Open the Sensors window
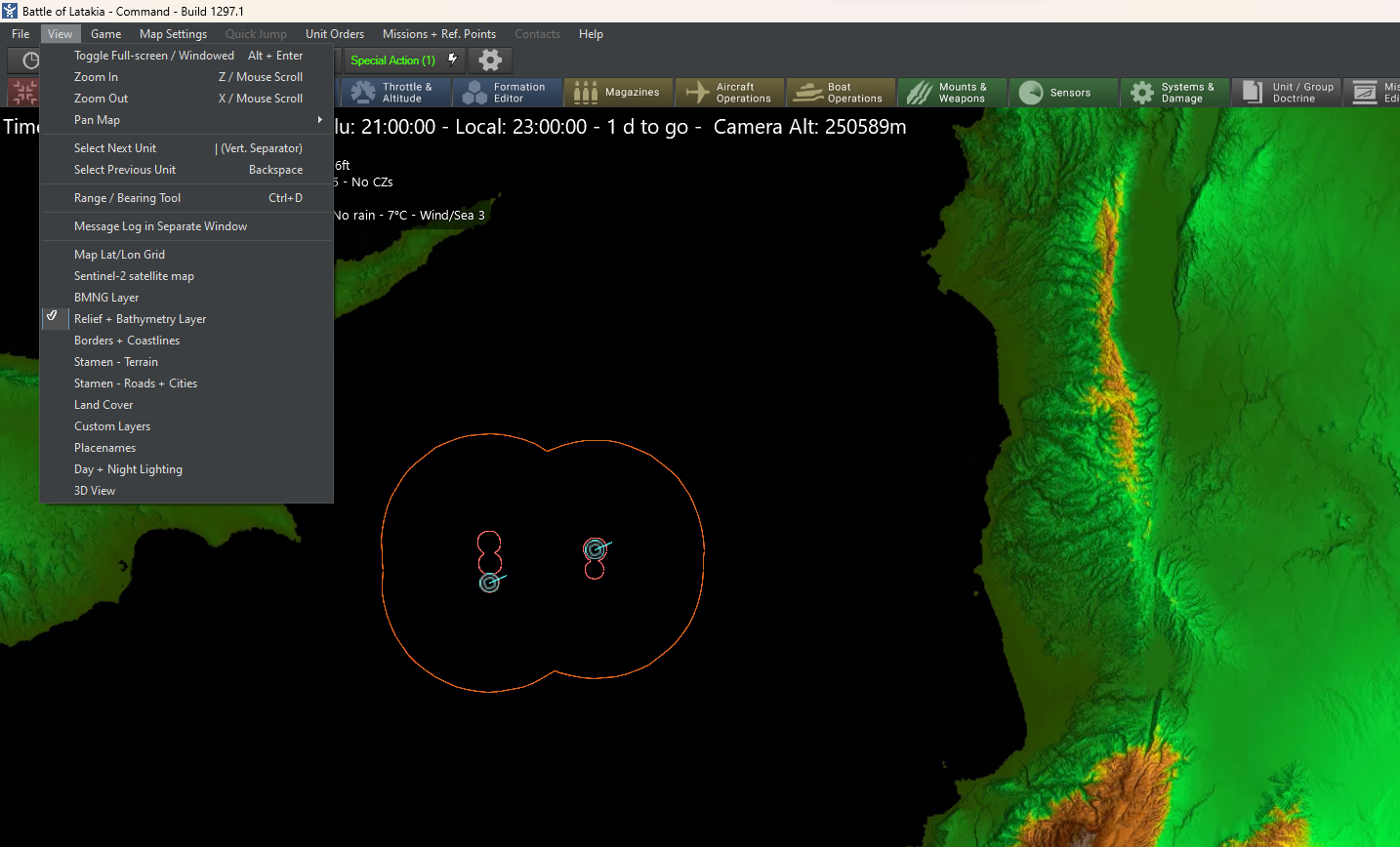 click(1064, 93)
